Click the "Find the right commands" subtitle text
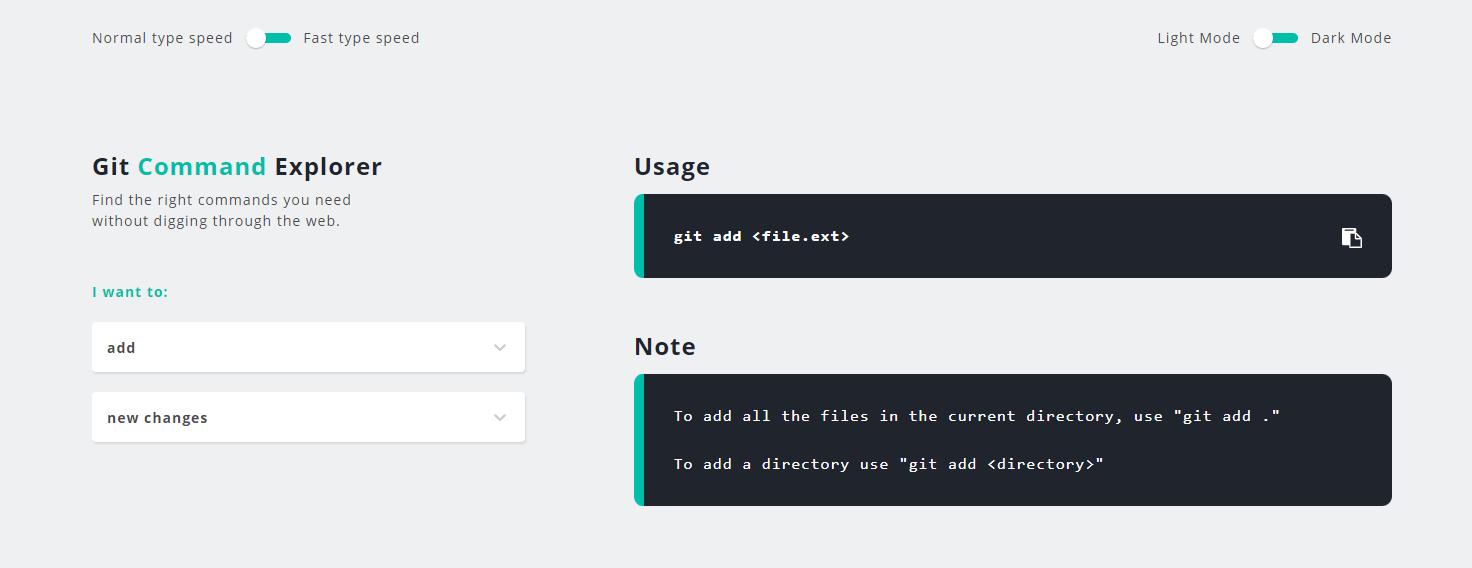1472x568 pixels. point(221,210)
